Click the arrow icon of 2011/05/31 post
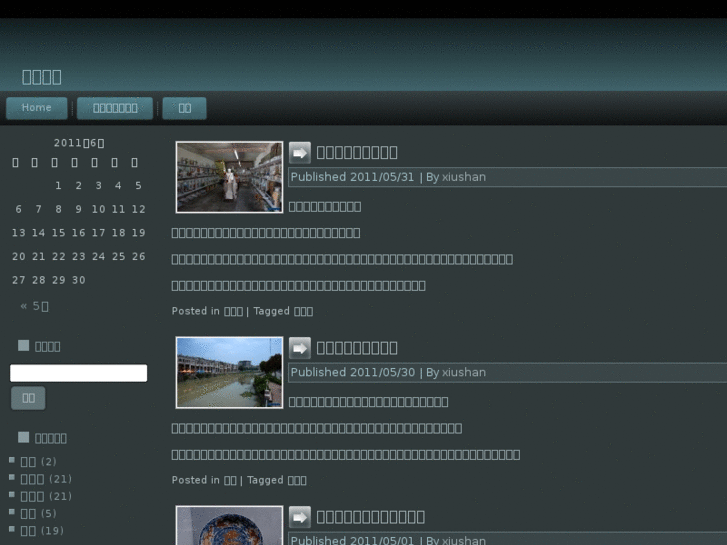727x545 pixels. pos(300,153)
